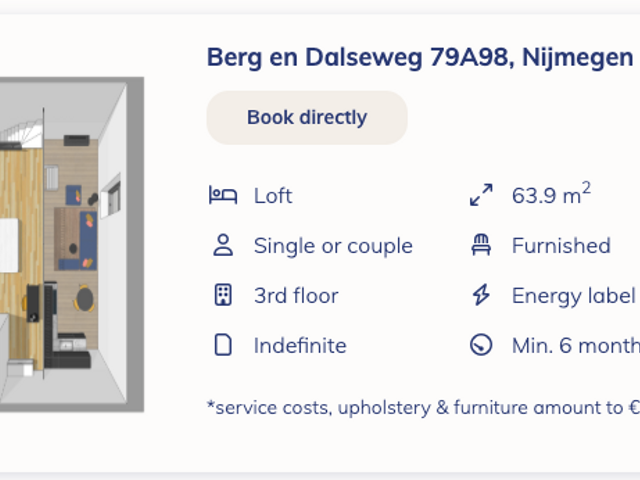
Task: Click the building icon next to 3rd floor
Action: pyautogui.click(x=223, y=296)
